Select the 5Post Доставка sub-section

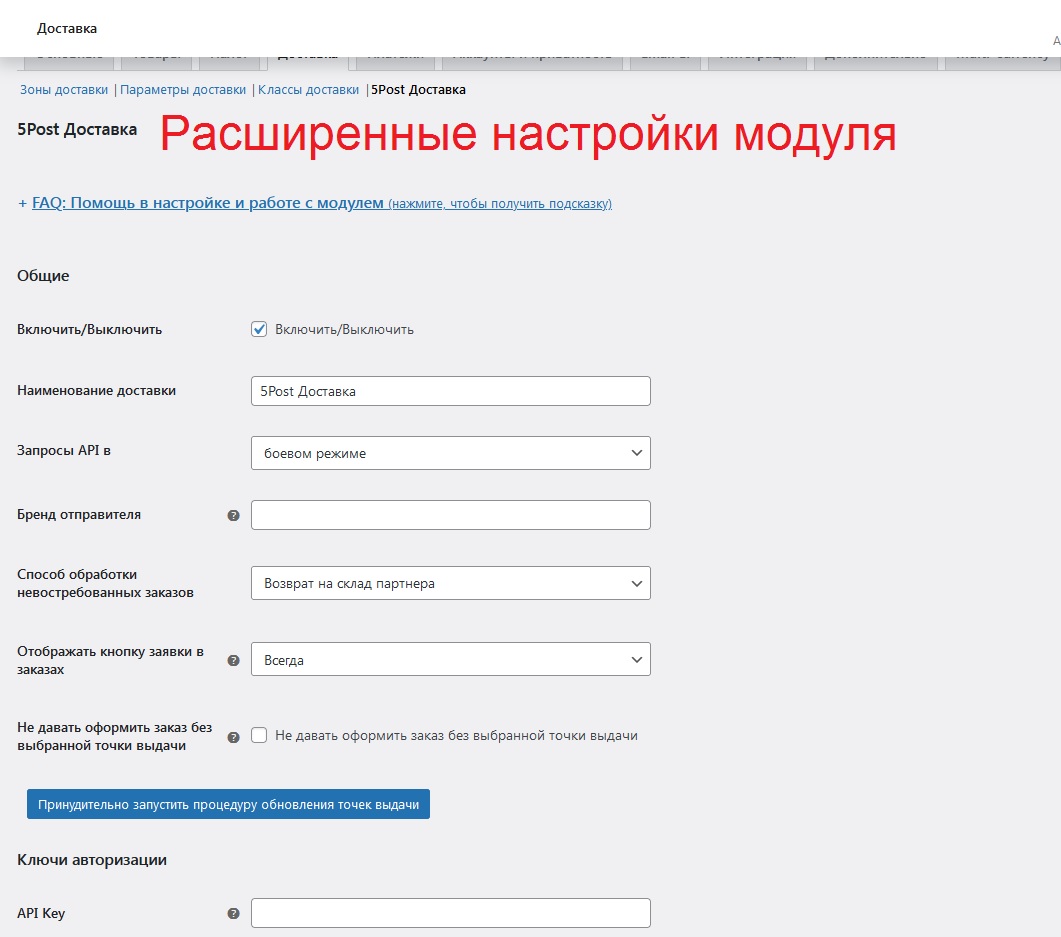pos(418,90)
